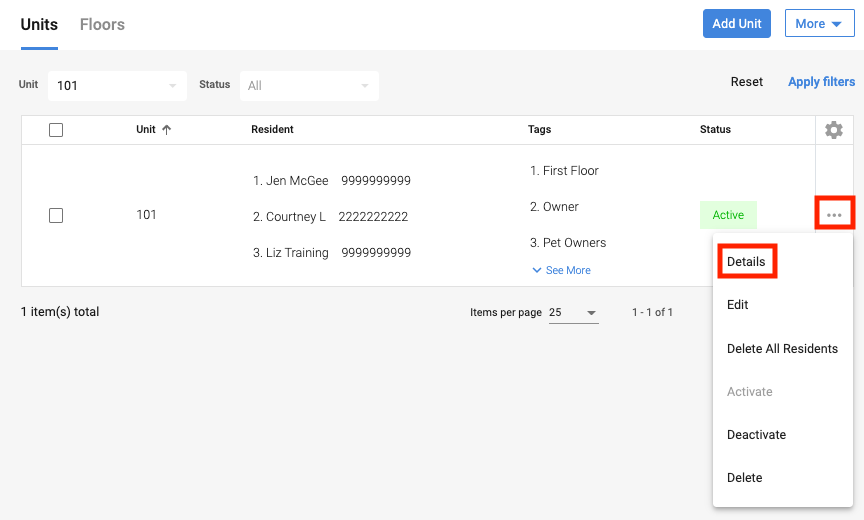Viewport: 864px width, 520px height.
Task: Click the Add Unit button
Action: coord(736,24)
